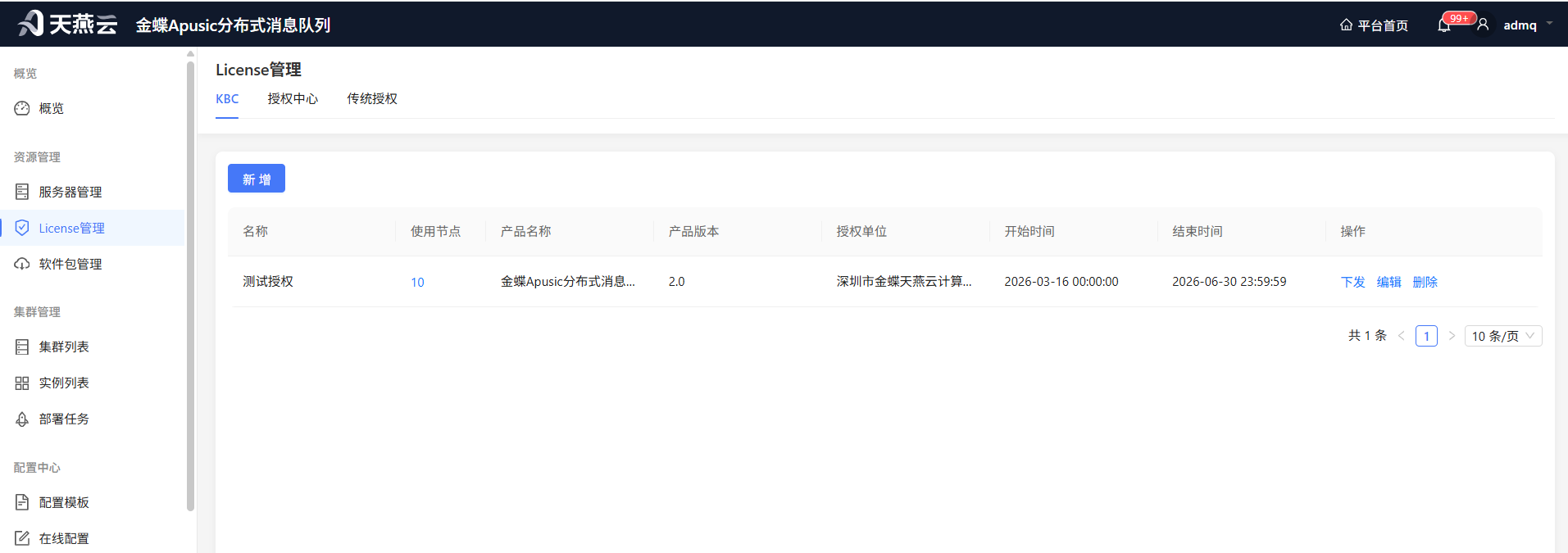
Task: Click the 概览 dashboard icon
Action: 22,108
